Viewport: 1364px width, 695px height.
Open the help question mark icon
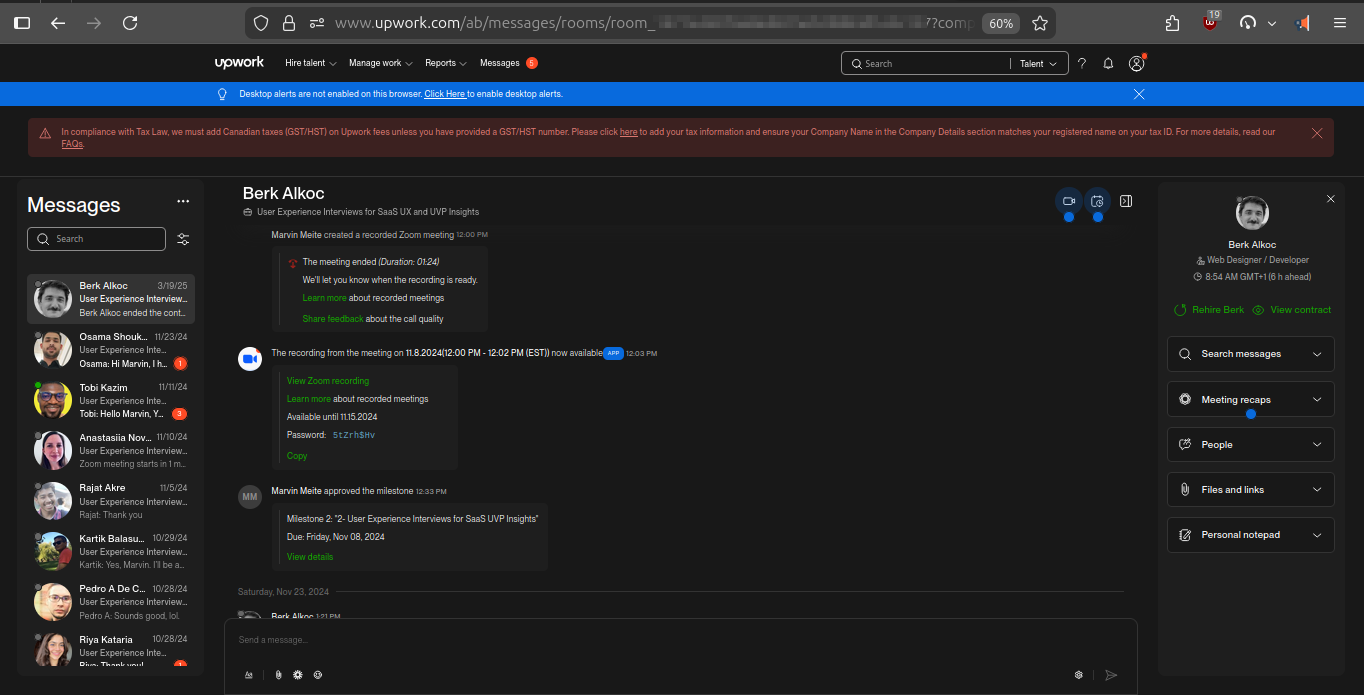1081,64
